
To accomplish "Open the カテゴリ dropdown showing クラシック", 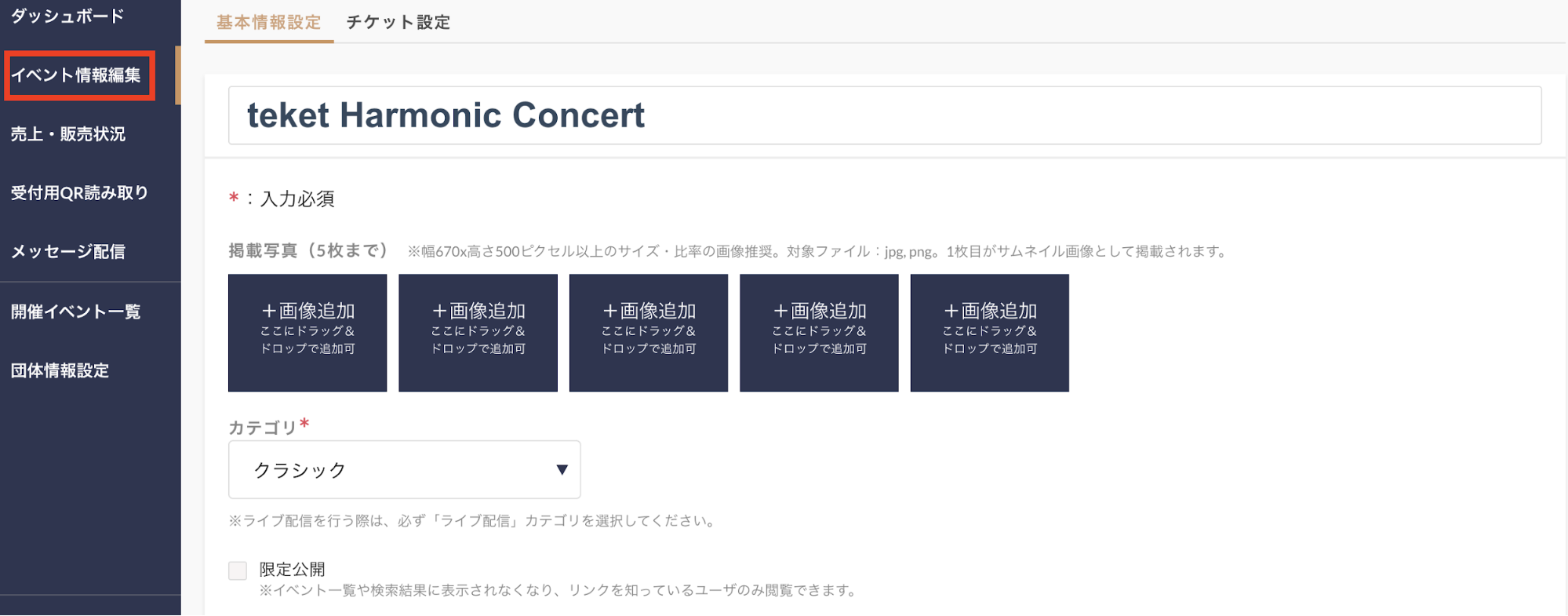I will coord(405,469).
